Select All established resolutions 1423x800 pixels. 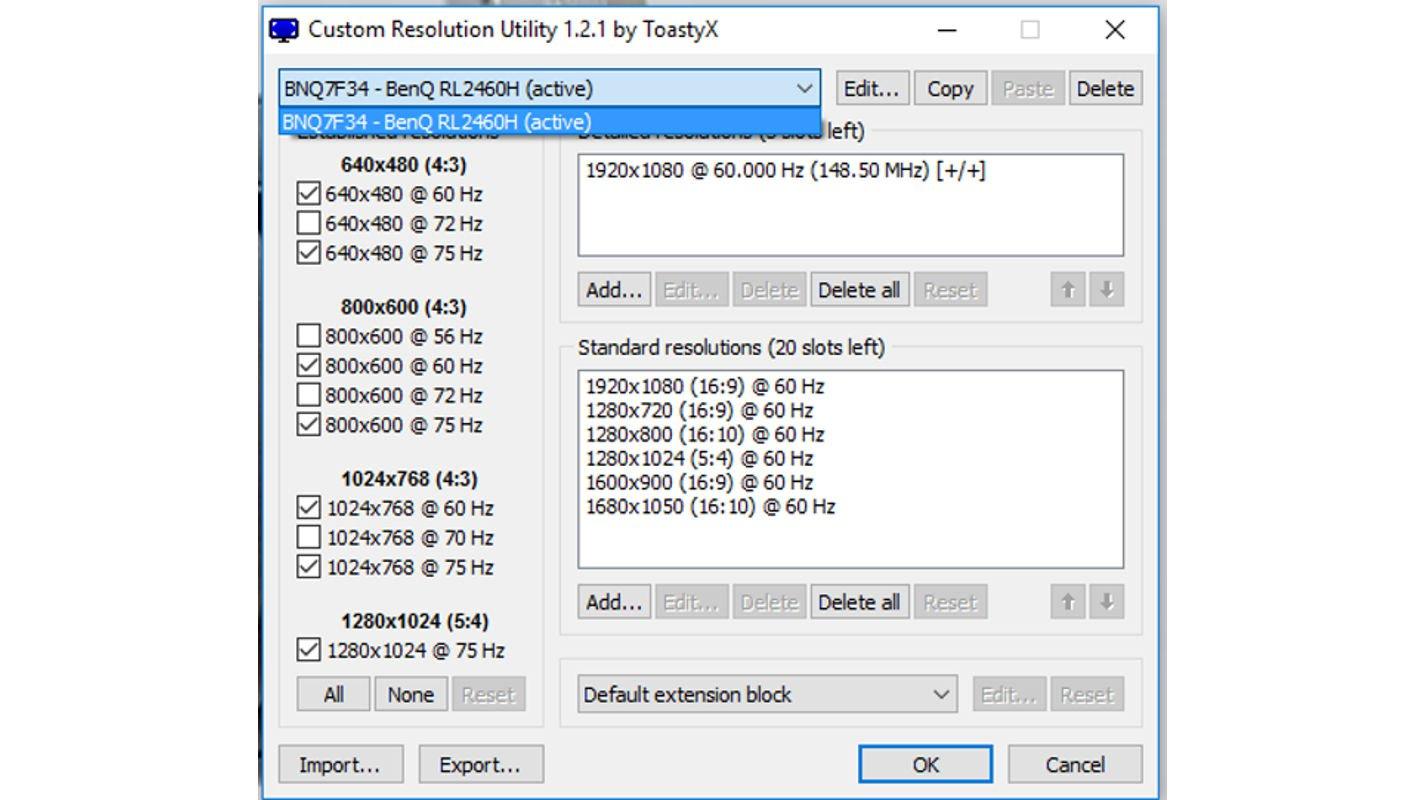pyautogui.click(x=334, y=694)
